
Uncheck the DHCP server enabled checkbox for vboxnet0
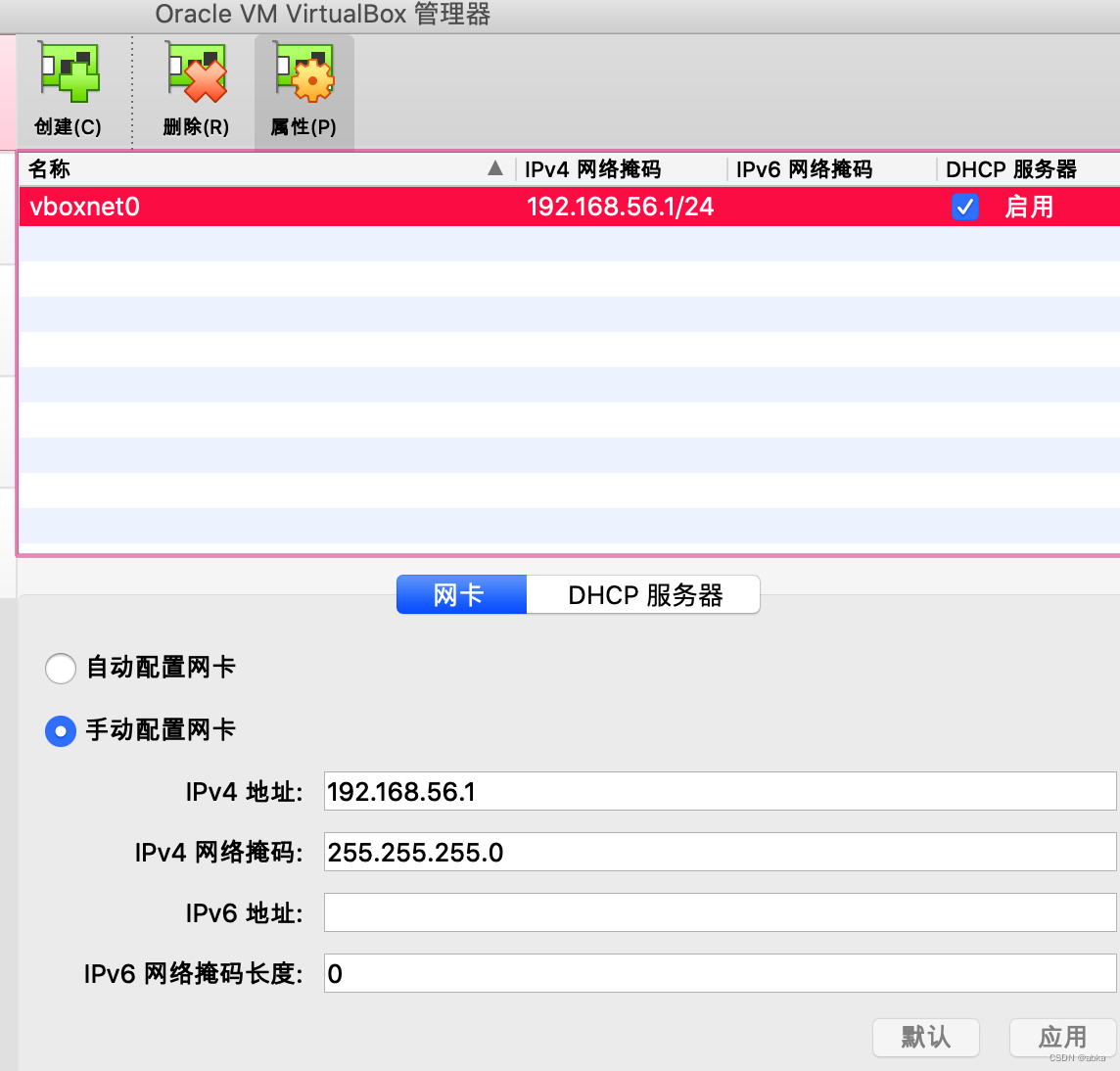click(965, 208)
